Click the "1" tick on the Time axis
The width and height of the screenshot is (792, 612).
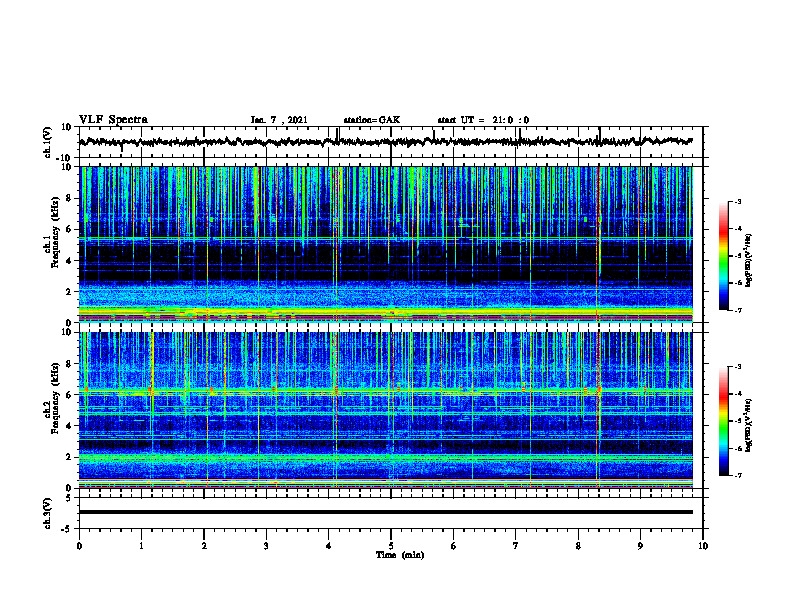pos(141,546)
